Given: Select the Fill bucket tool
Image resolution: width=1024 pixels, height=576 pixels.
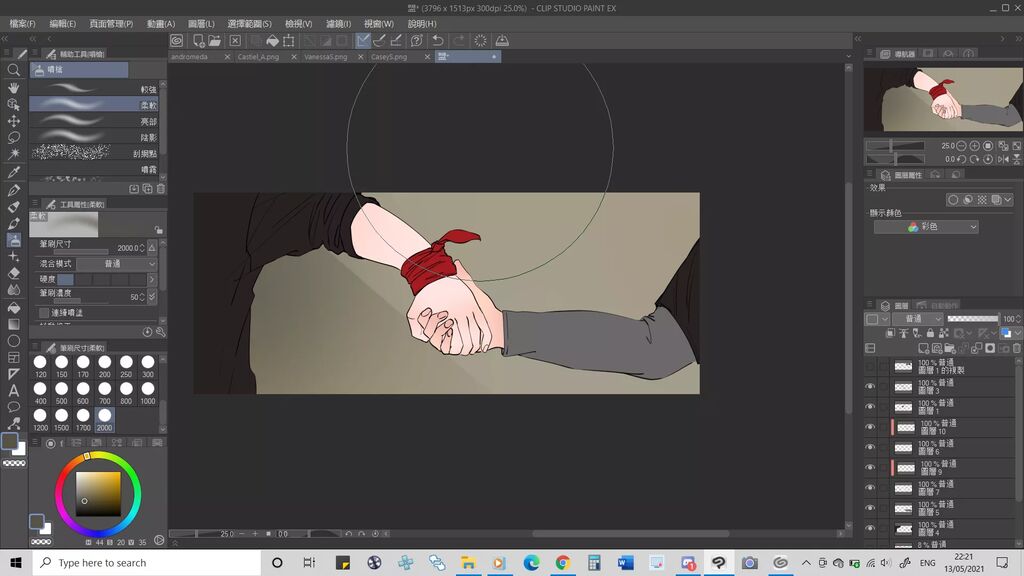Looking at the screenshot, I should (x=13, y=308).
